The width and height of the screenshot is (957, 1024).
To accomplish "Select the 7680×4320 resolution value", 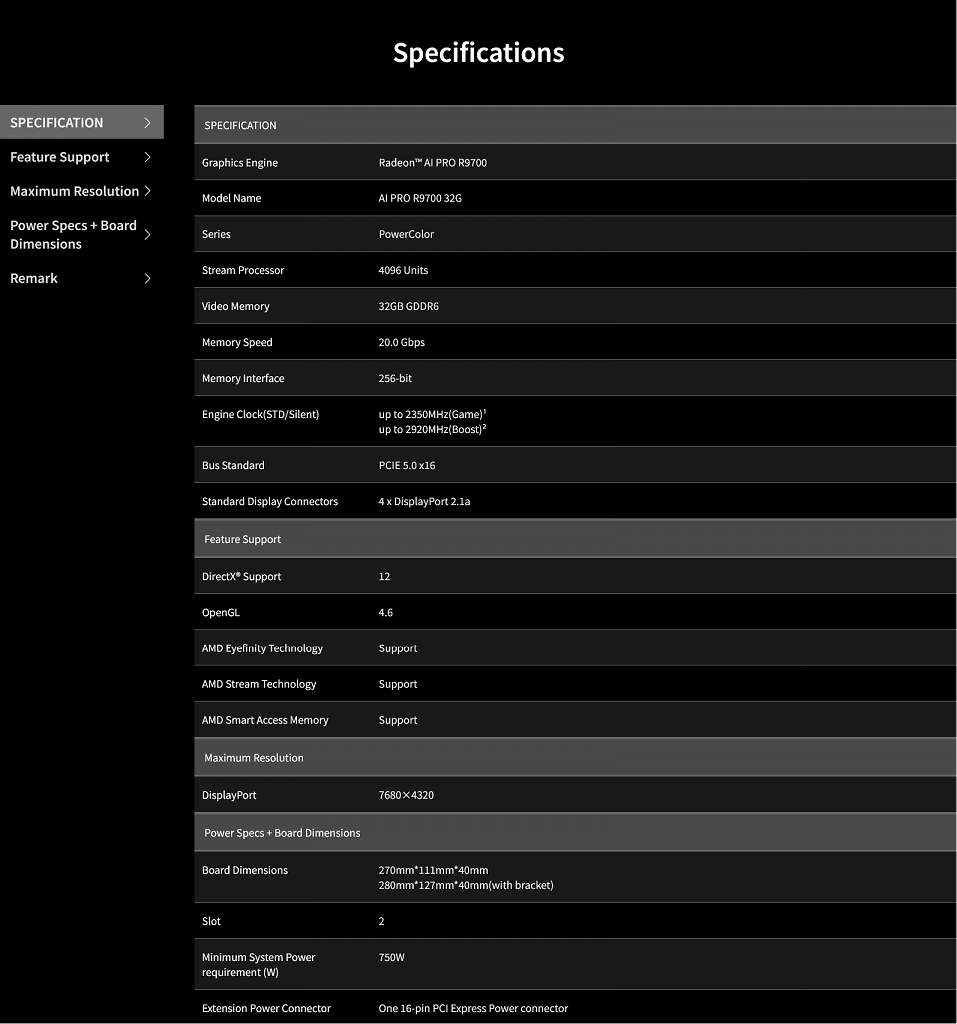I will pos(406,795).
